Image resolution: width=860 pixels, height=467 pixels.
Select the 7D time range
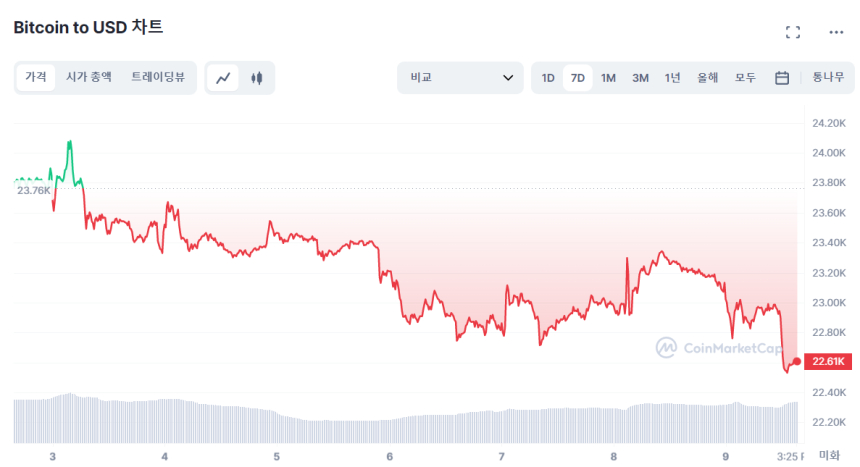coord(578,78)
